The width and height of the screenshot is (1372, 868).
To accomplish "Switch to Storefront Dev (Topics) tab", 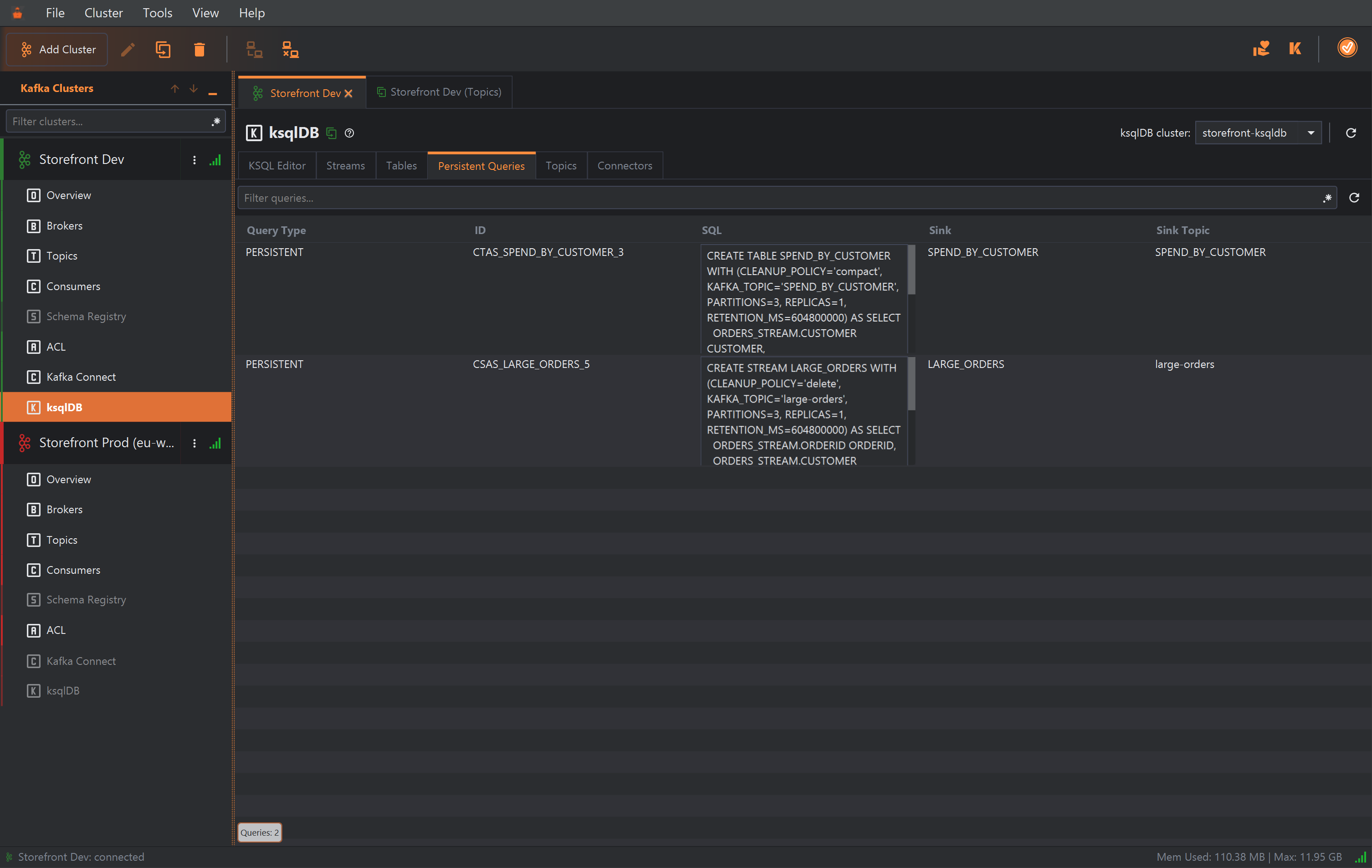I will pos(439,92).
